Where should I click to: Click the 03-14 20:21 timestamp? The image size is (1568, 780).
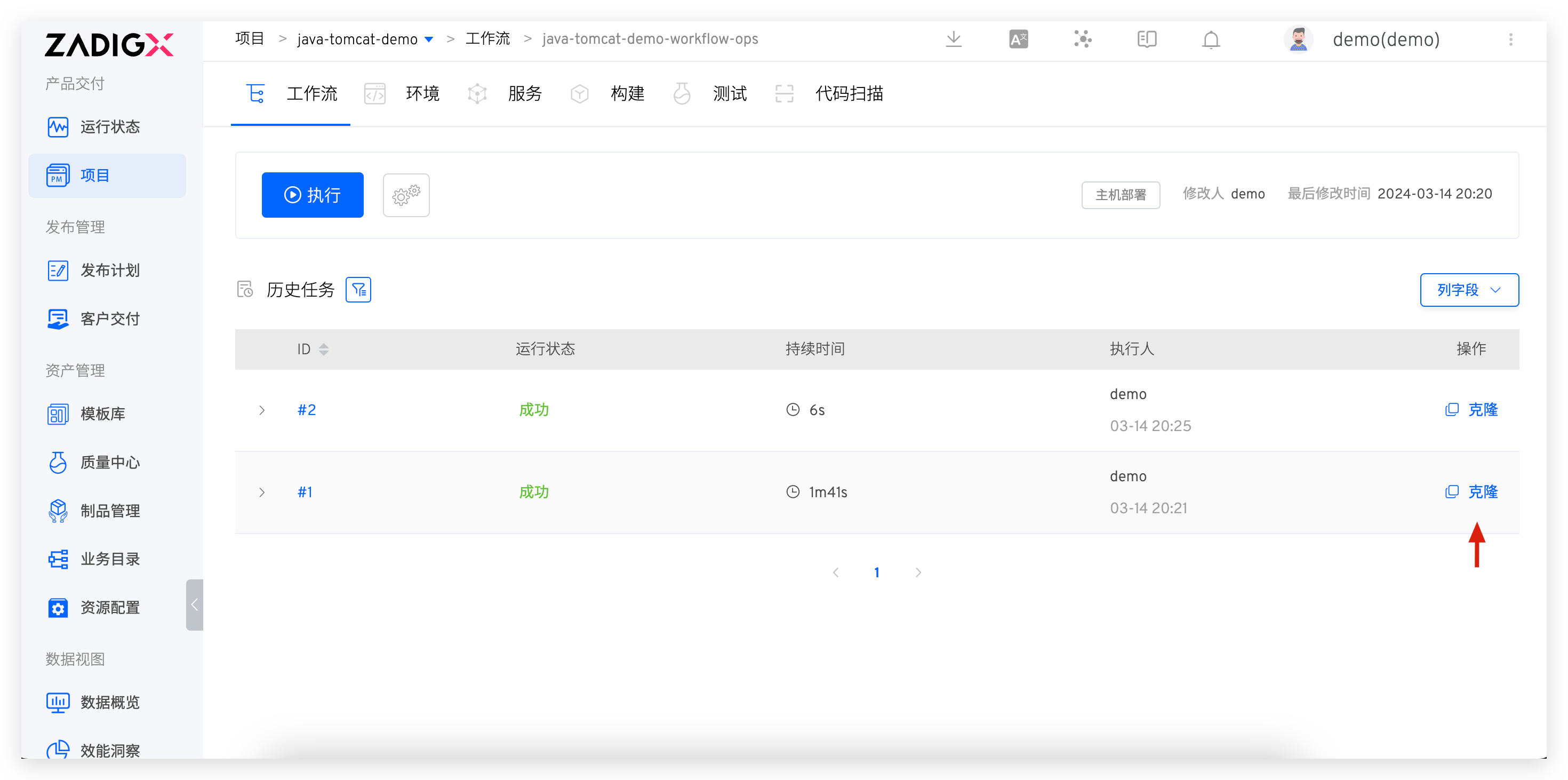[1149, 508]
